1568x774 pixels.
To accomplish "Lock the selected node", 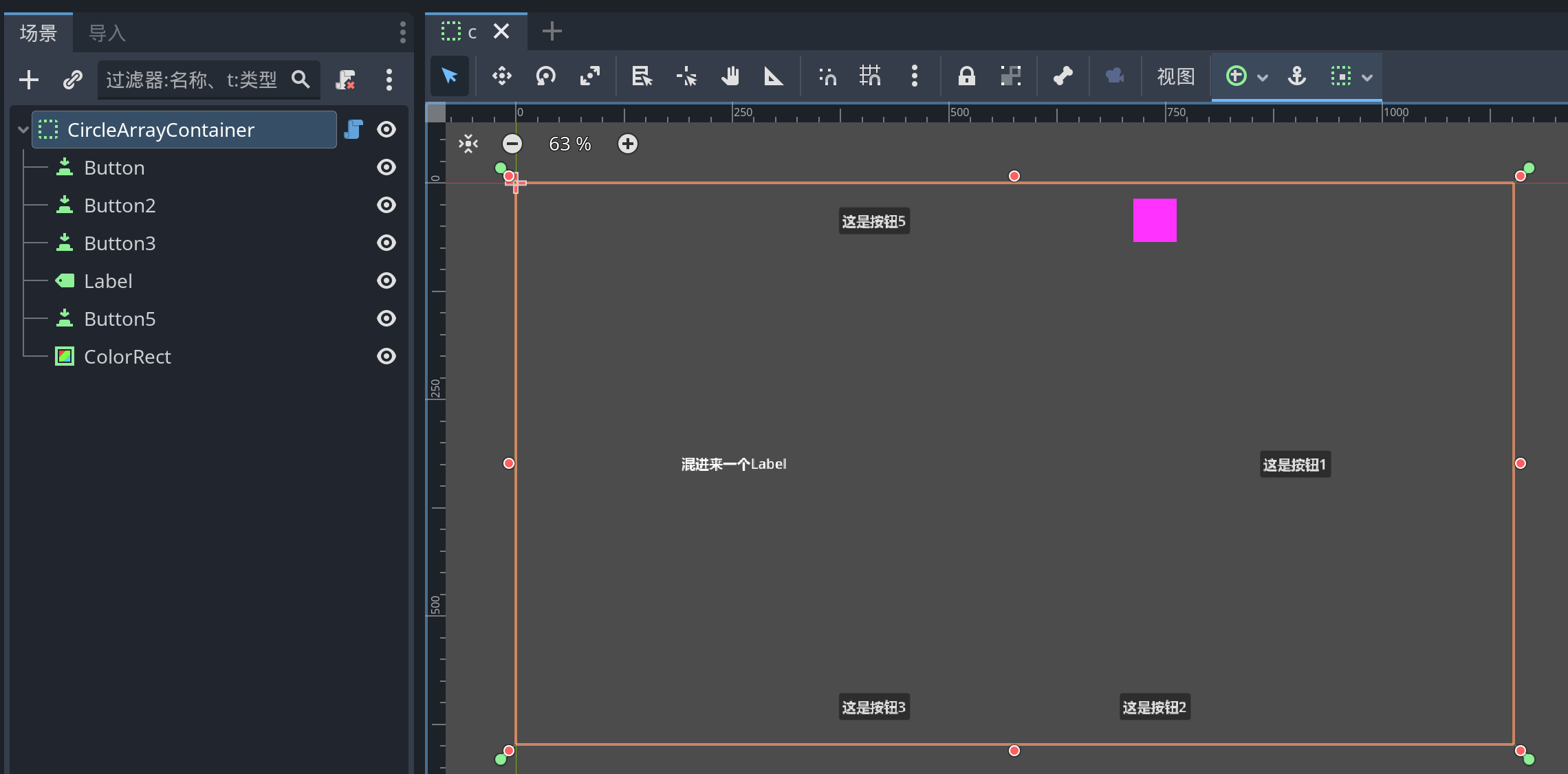I will [967, 76].
